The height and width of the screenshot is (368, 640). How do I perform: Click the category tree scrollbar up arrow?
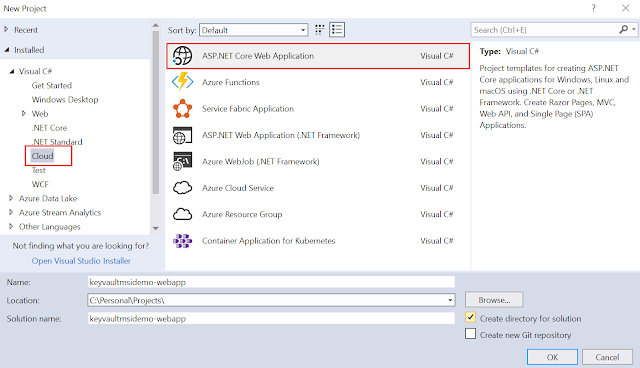tap(156, 25)
